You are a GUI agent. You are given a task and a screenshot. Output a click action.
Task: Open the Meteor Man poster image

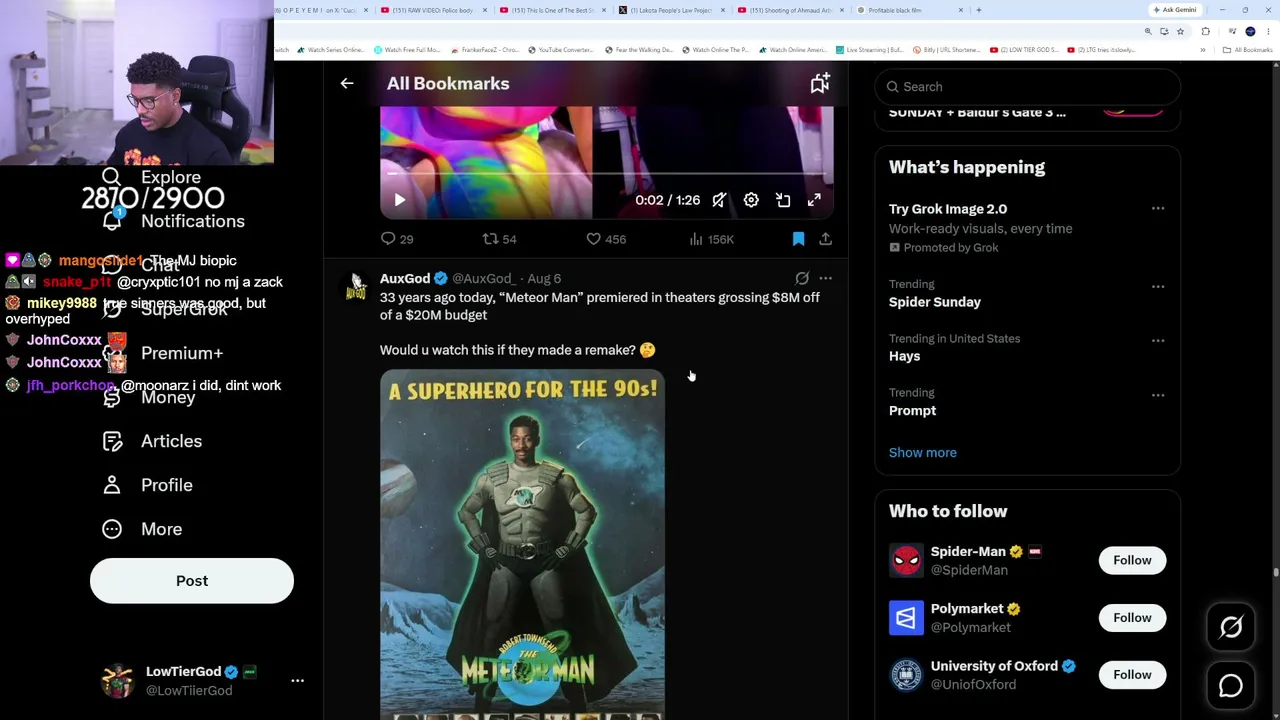tap(522, 545)
